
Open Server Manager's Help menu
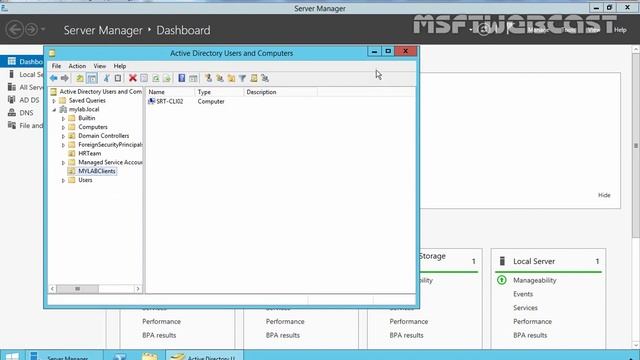[x=620, y=30]
